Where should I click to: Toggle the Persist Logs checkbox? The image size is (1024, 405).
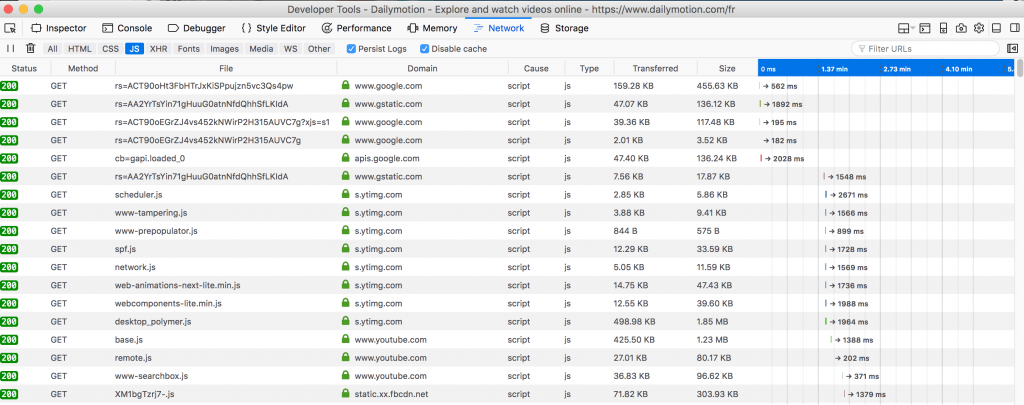pos(351,49)
